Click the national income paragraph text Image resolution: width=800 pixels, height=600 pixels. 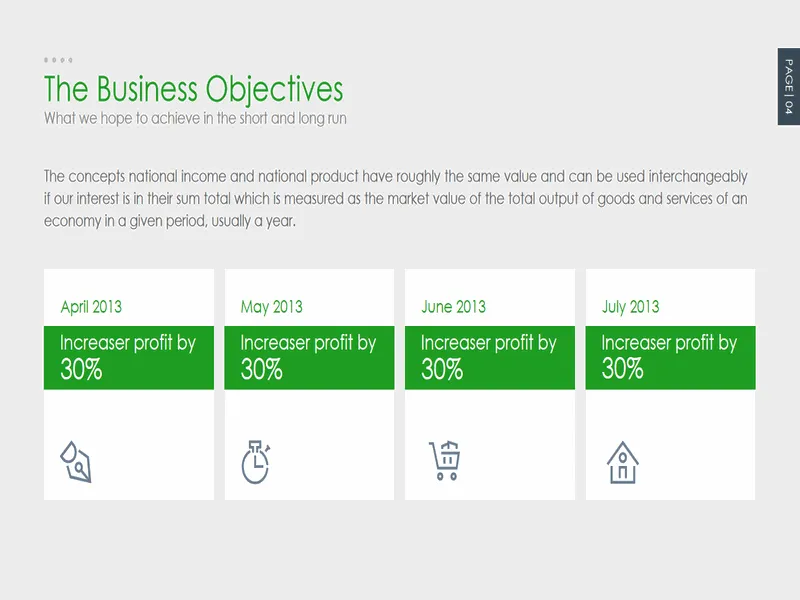[395, 198]
